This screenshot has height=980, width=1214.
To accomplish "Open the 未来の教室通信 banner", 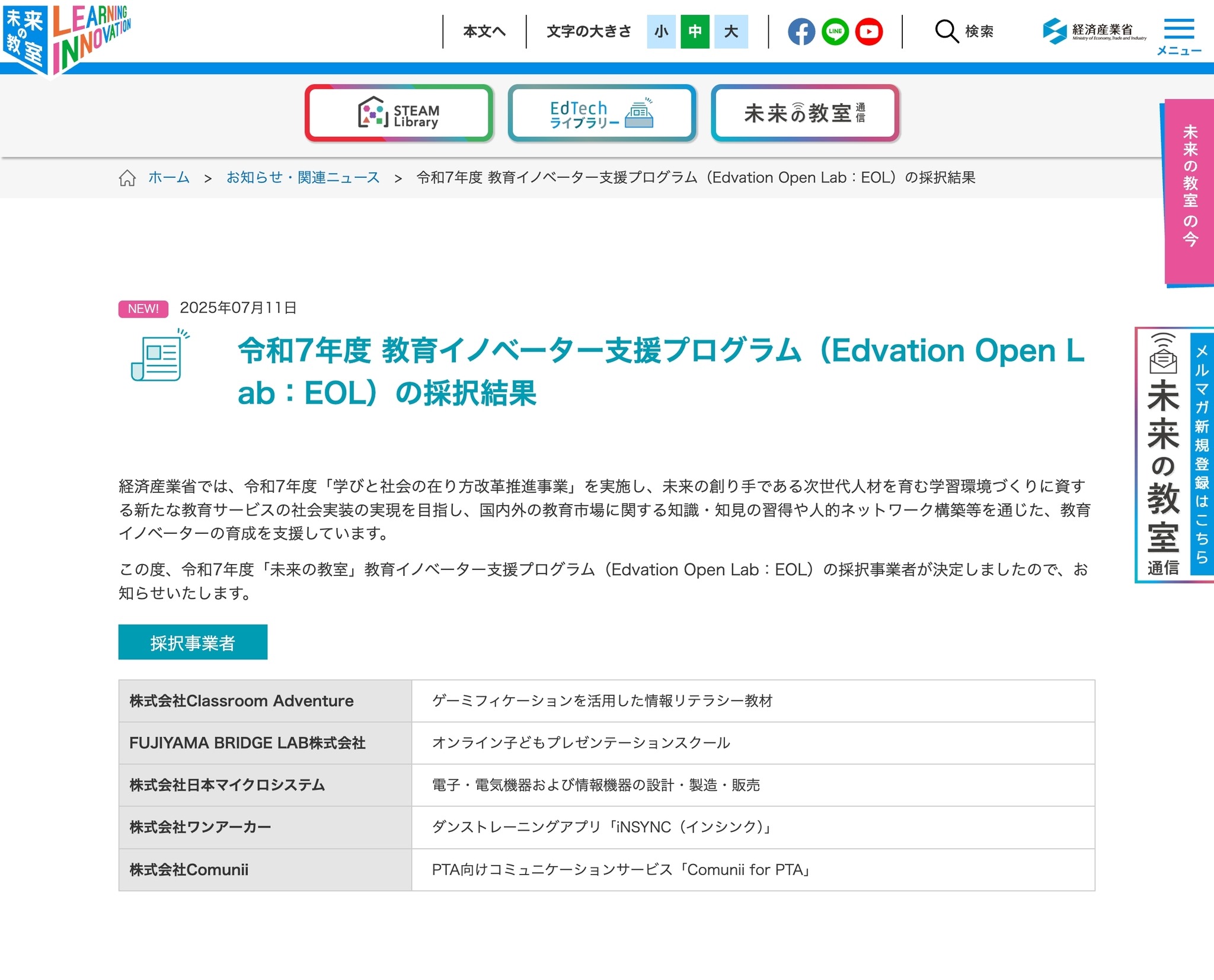I will tap(805, 113).
